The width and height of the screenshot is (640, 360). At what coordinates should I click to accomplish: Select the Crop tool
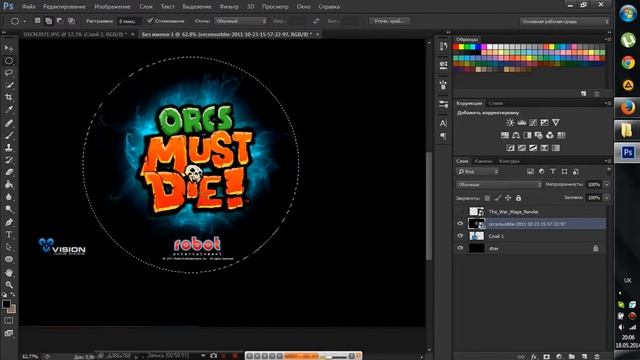(x=9, y=98)
